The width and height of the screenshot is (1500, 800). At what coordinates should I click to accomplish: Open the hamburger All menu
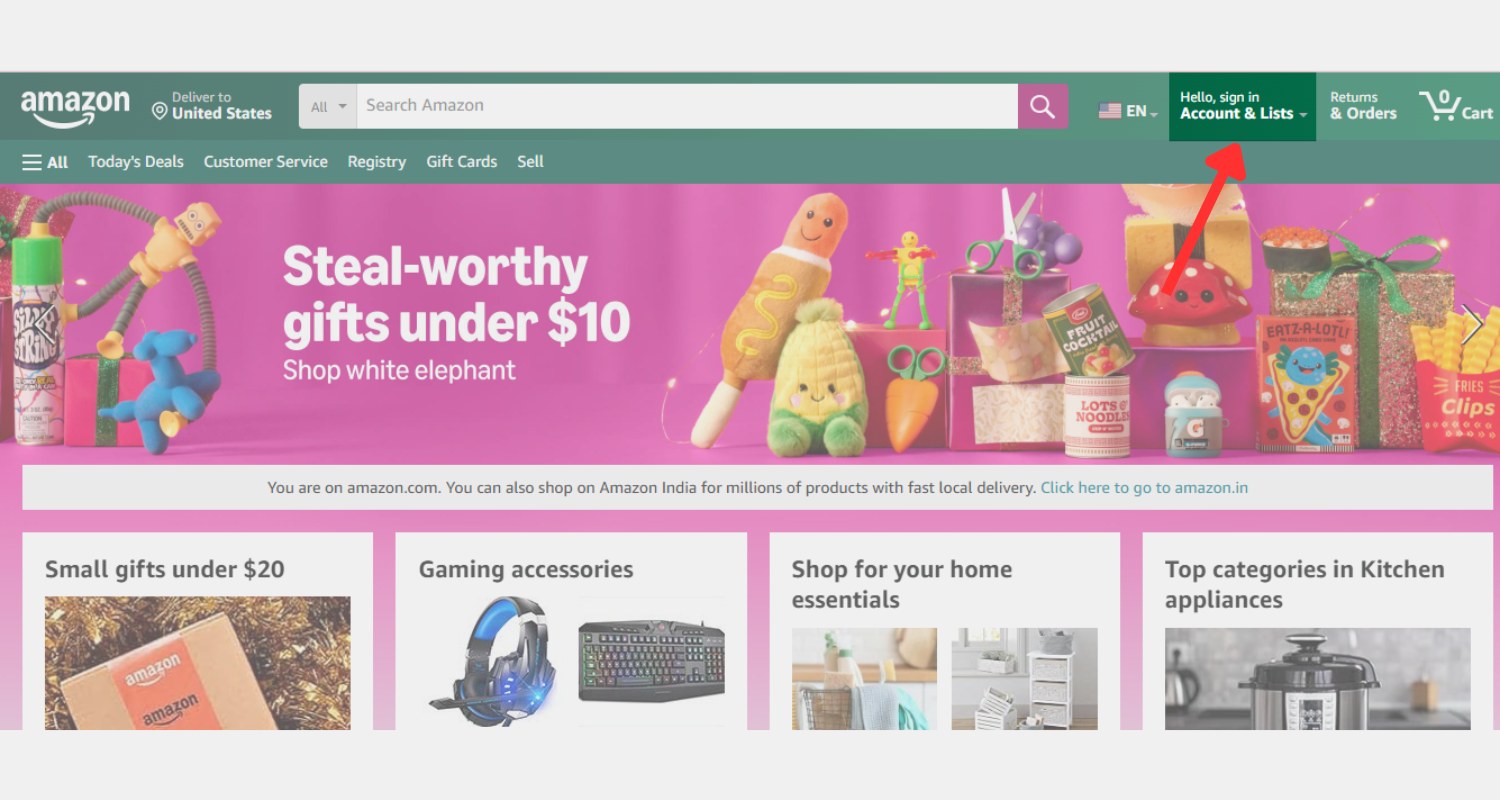(45, 162)
